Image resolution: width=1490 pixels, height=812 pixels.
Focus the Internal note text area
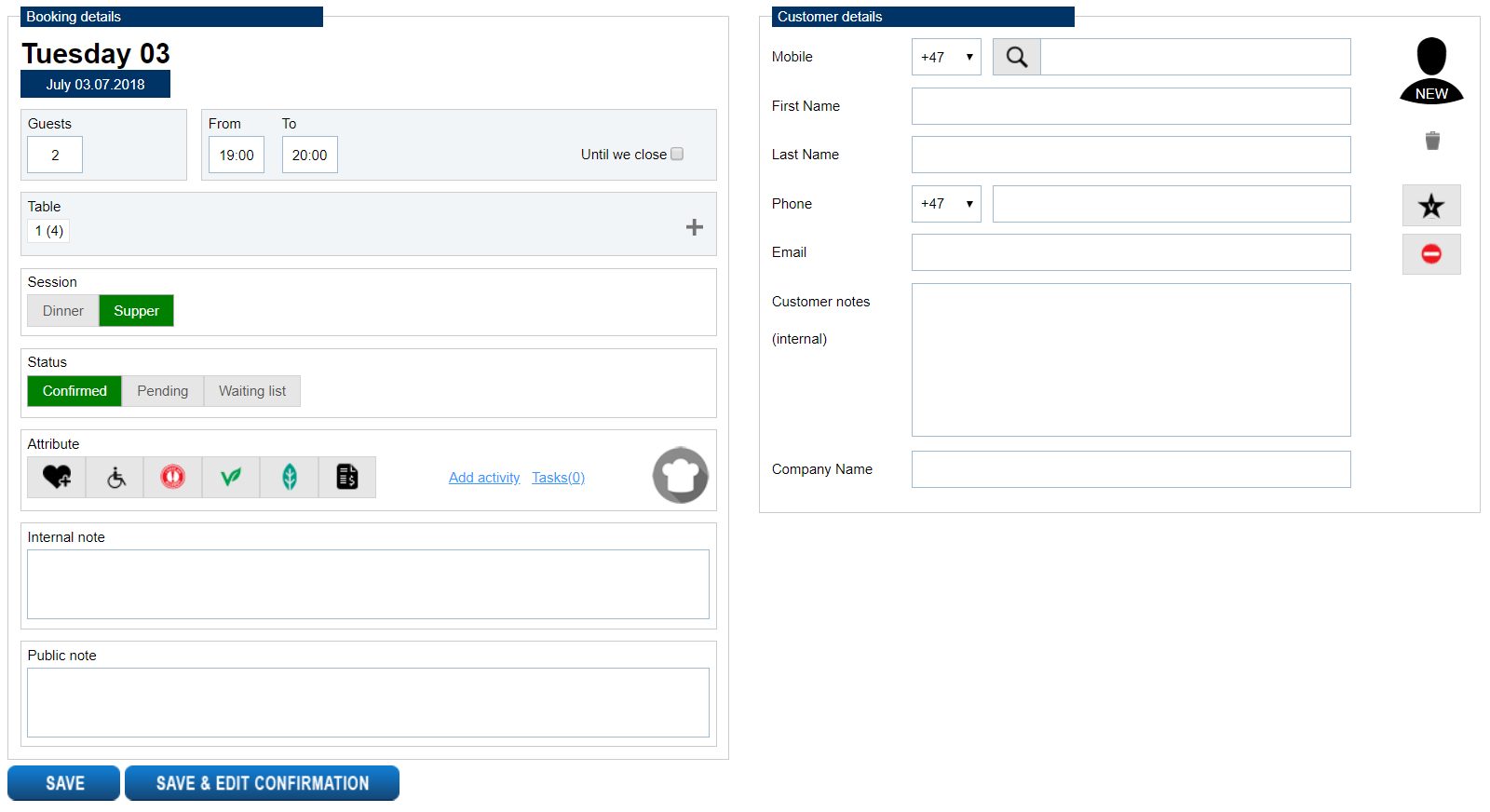(x=368, y=584)
